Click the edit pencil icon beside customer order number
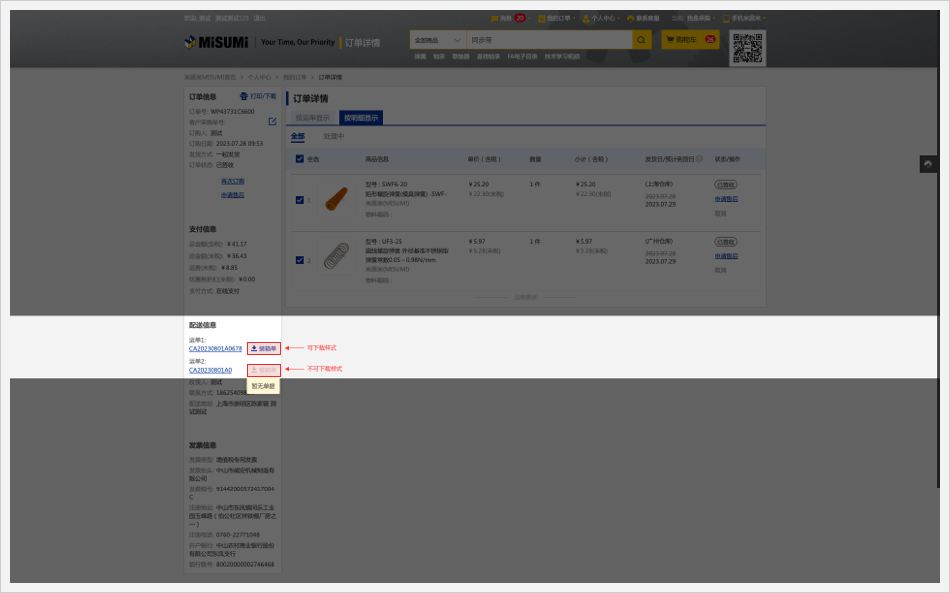The image size is (950, 593). (272, 121)
